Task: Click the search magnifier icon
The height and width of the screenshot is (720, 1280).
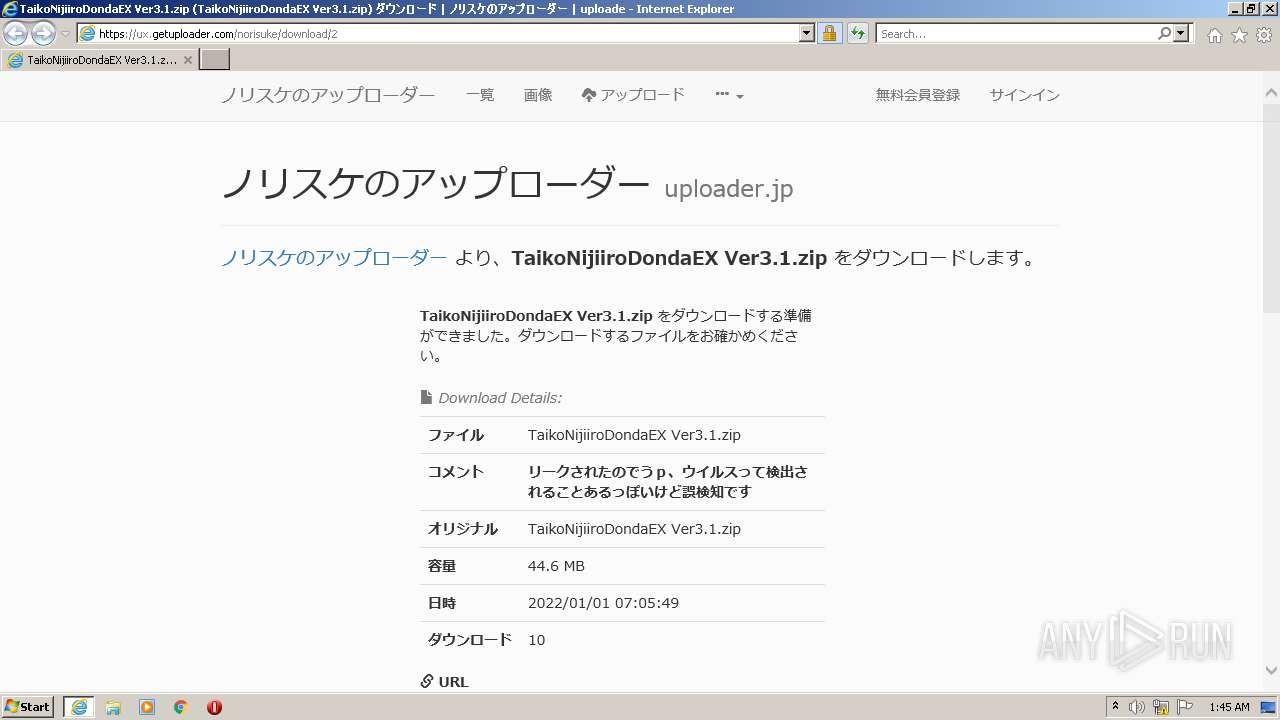Action: point(1164,33)
